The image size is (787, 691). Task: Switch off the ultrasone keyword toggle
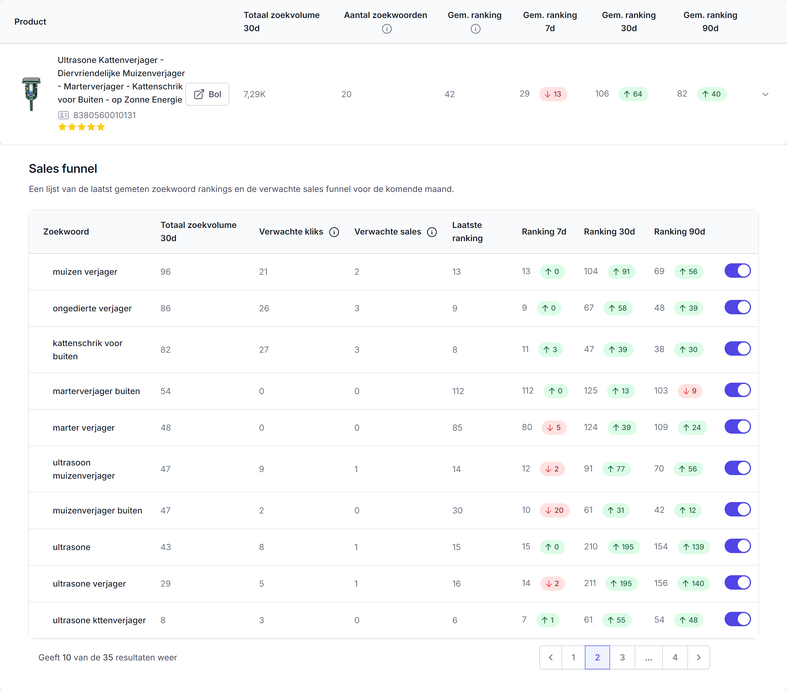pos(737,546)
